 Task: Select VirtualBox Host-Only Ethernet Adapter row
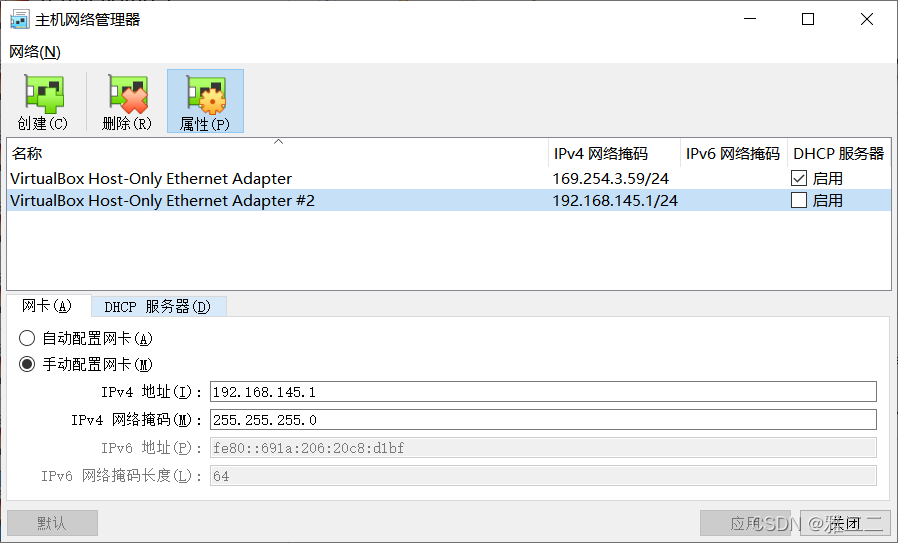pos(449,179)
